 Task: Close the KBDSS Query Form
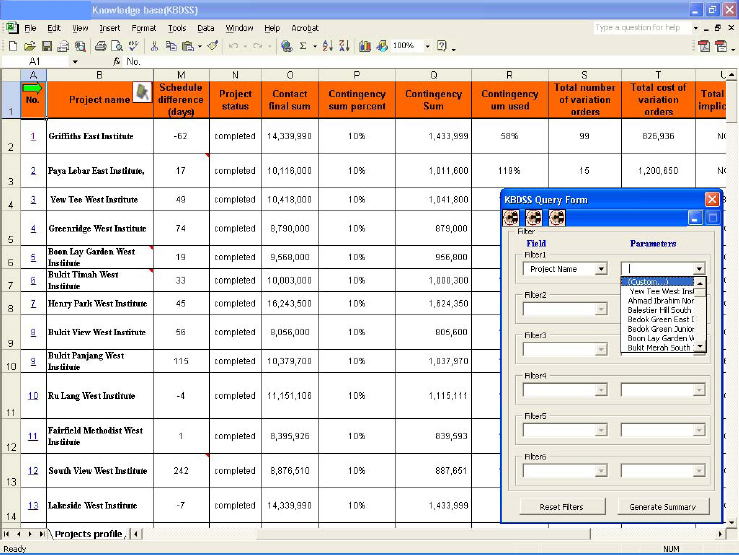[712, 199]
